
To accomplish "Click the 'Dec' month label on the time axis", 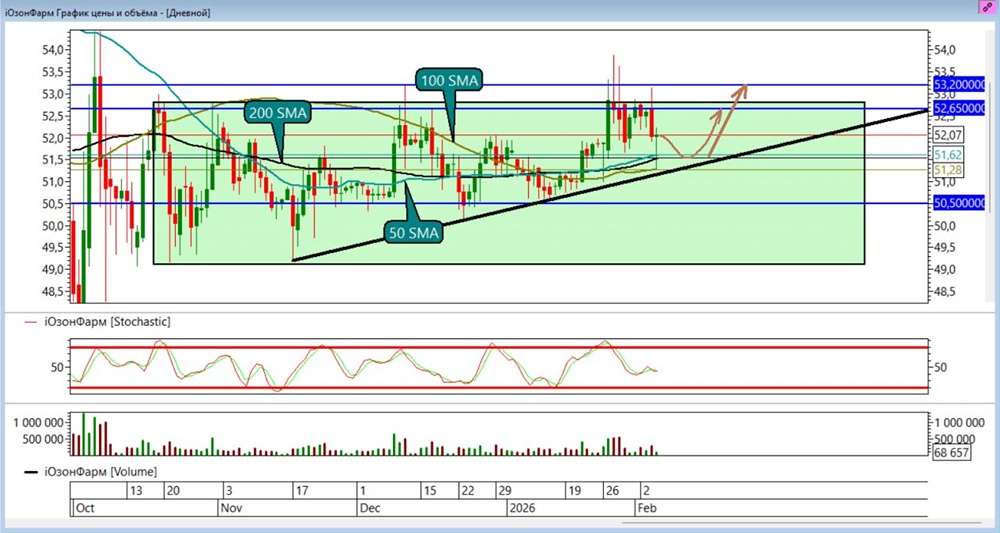I will [370, 508].
